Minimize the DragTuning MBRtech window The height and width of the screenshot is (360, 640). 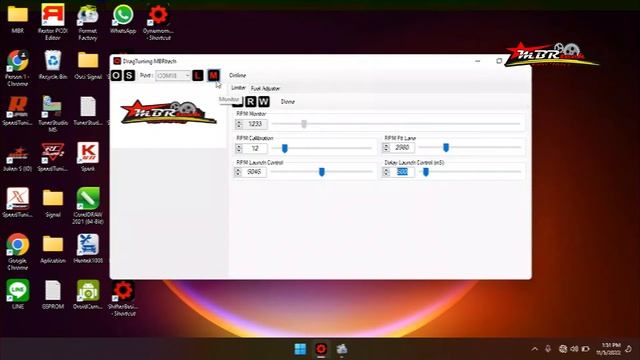tap(478, 61)
